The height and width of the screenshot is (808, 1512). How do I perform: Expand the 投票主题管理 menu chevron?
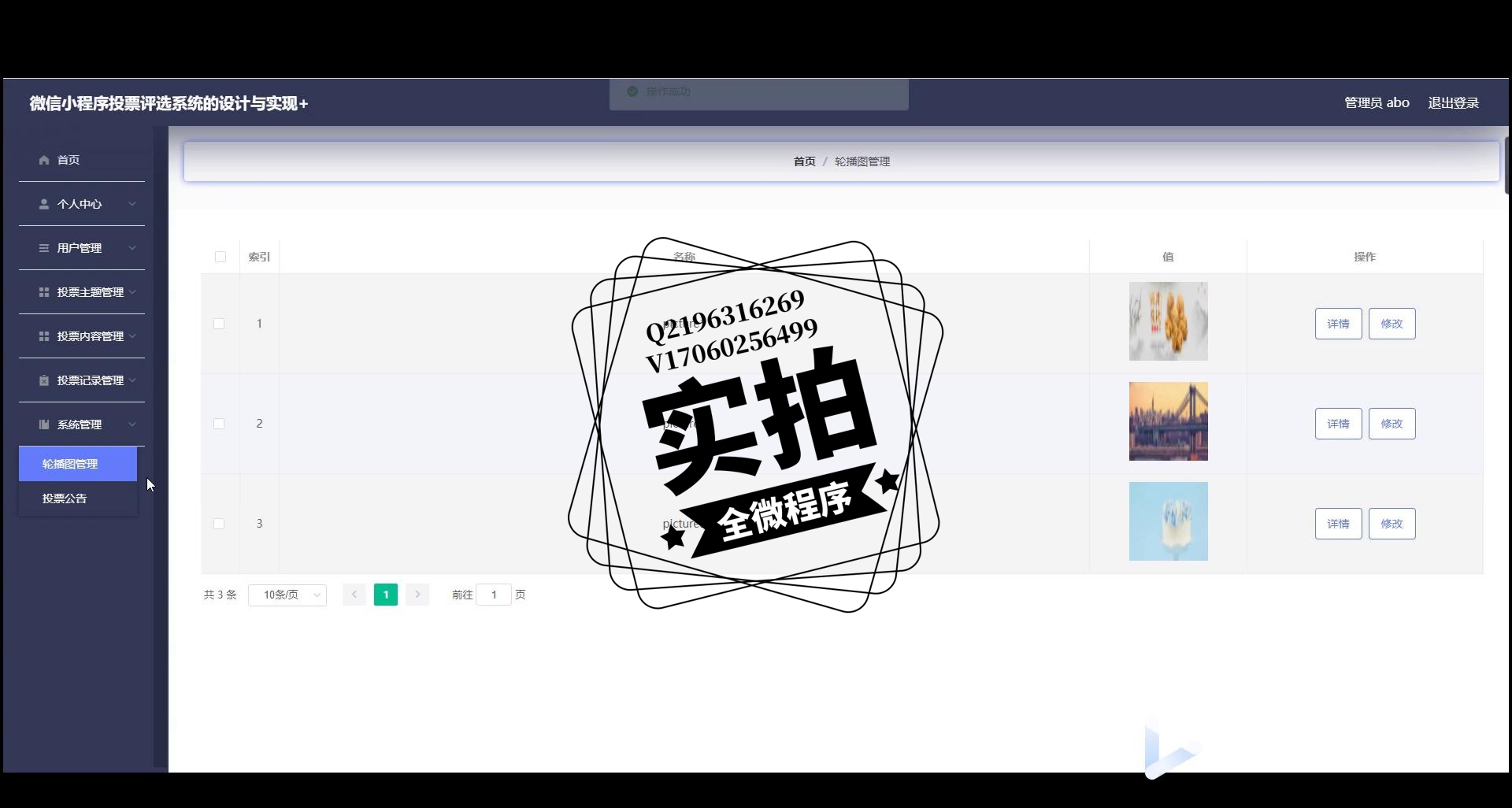(x=132, y=292)
